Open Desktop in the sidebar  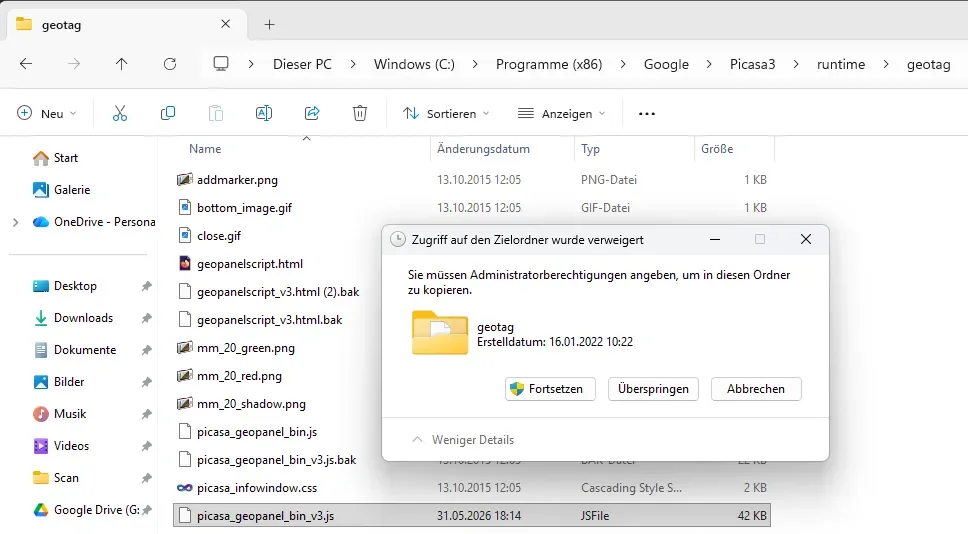(65, 286)
